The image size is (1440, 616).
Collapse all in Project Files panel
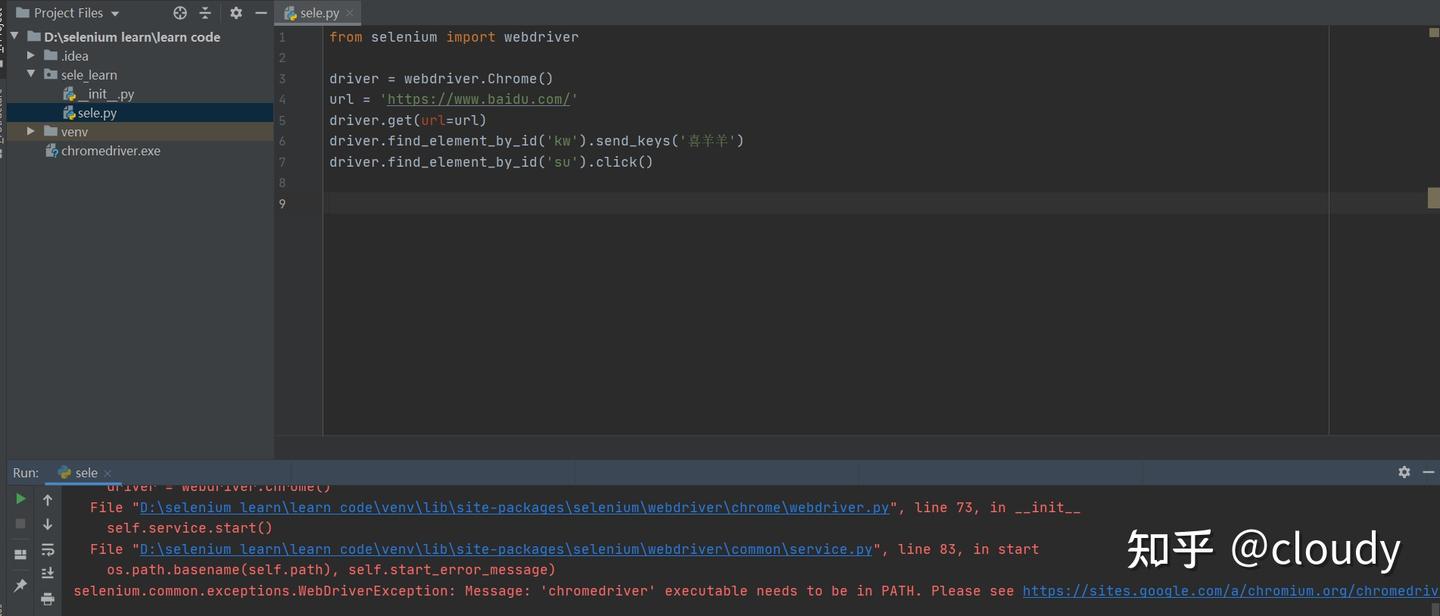coord(206,13)
